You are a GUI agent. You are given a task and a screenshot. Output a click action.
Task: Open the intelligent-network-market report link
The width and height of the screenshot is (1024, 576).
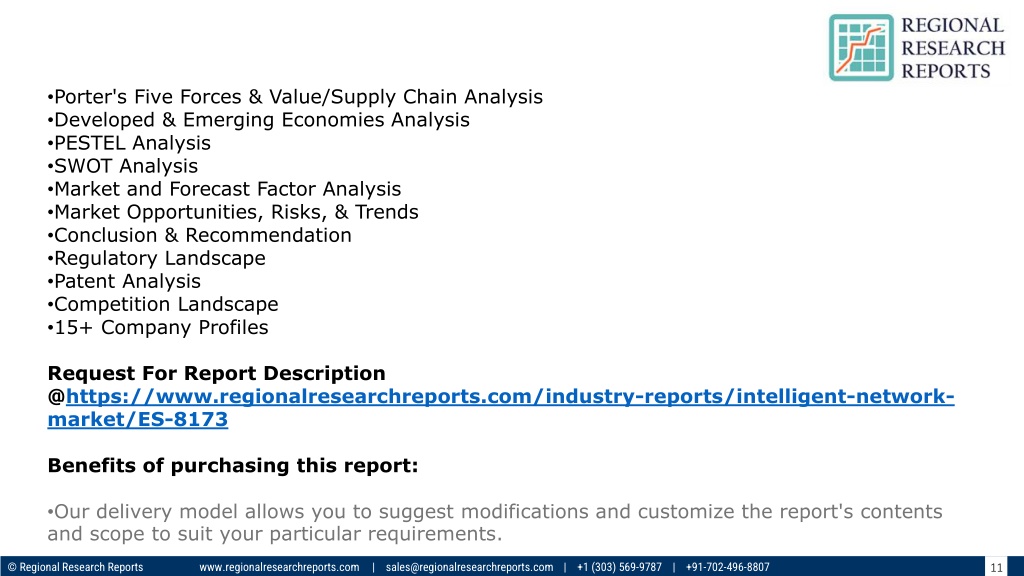point(510,396)
